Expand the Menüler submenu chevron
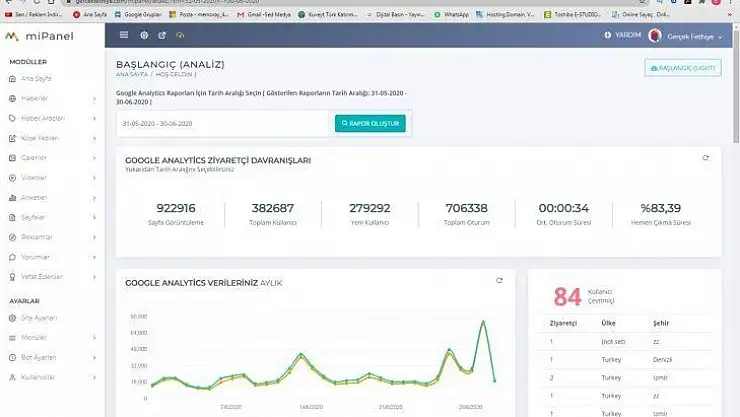Screen dimensions: 740x417 pos(94,338)
